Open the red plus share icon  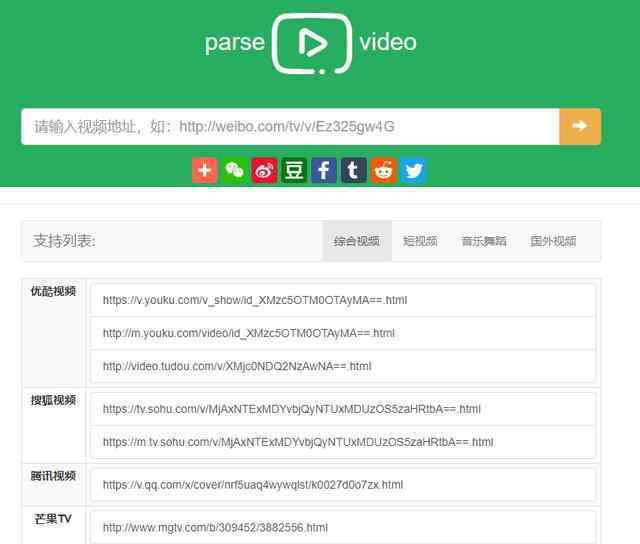click(x=204, y=170)
